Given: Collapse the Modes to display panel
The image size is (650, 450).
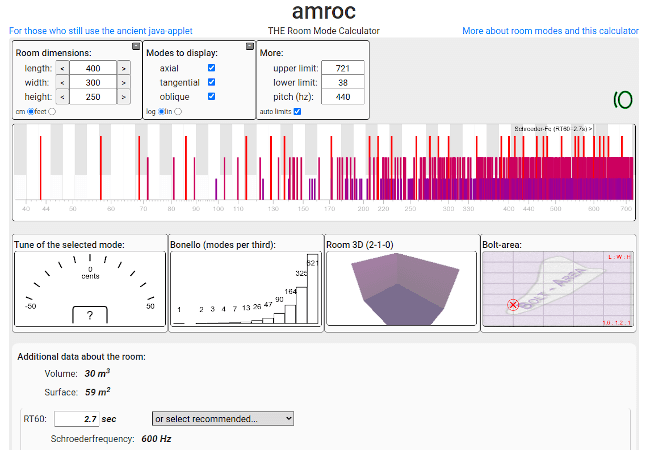Looking at the screenshot, I should [249, 47].
